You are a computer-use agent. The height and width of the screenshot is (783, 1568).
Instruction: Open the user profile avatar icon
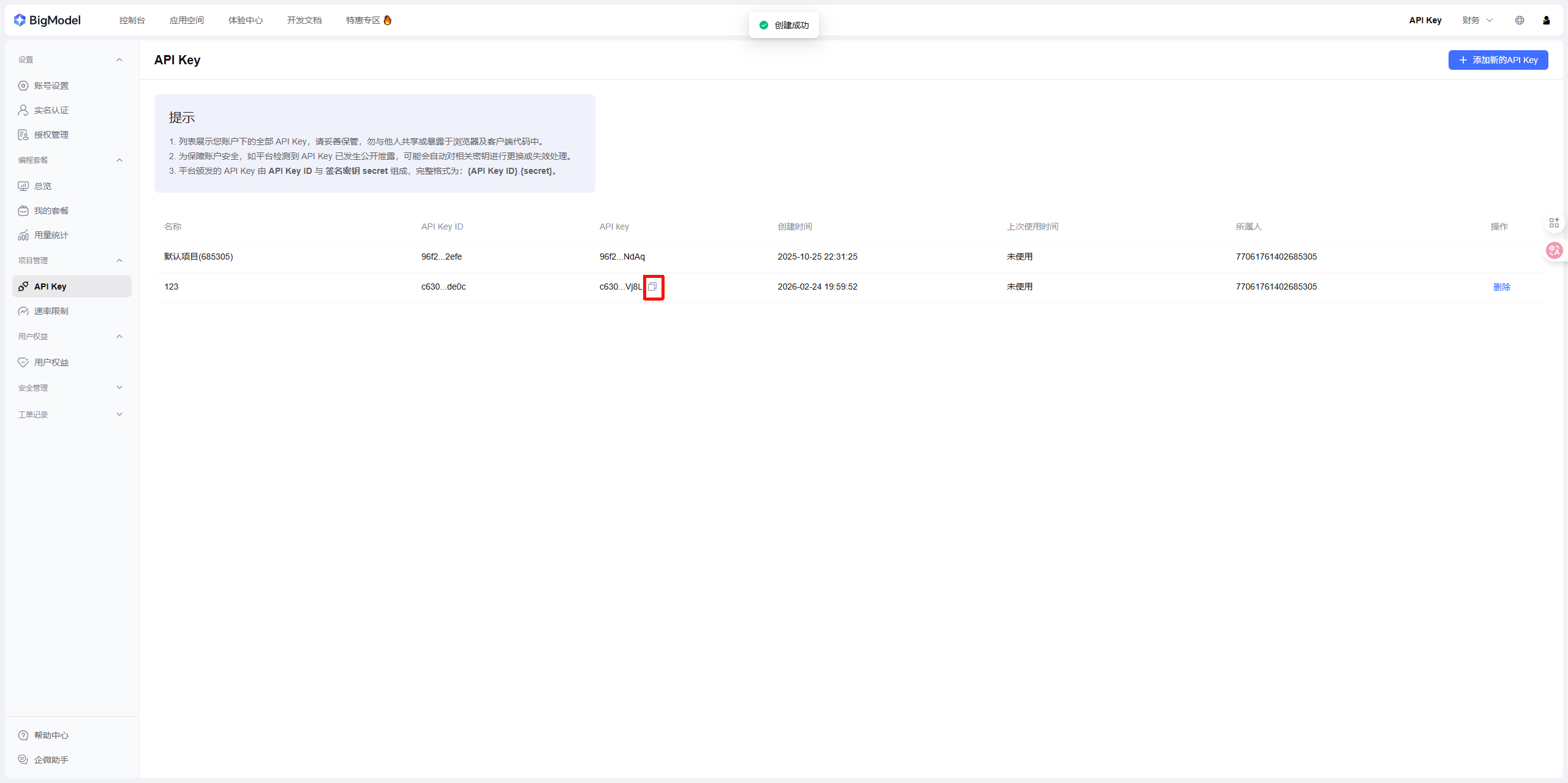click(1546, 20)
